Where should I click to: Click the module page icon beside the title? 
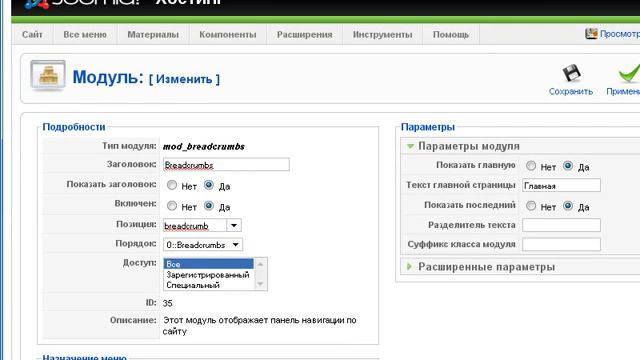click(48, 76)
